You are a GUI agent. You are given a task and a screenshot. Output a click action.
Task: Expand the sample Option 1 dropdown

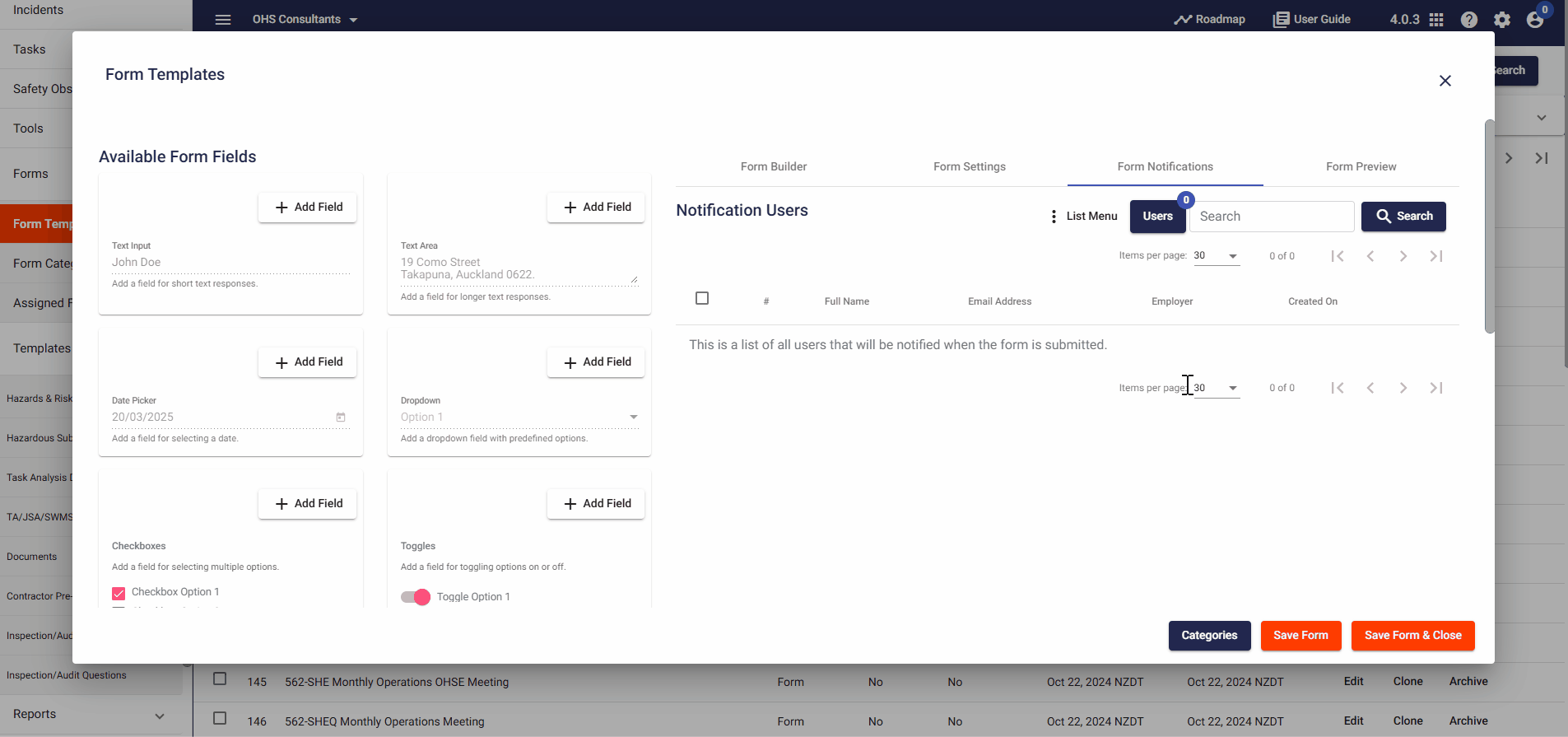click(x=519, y=417)
